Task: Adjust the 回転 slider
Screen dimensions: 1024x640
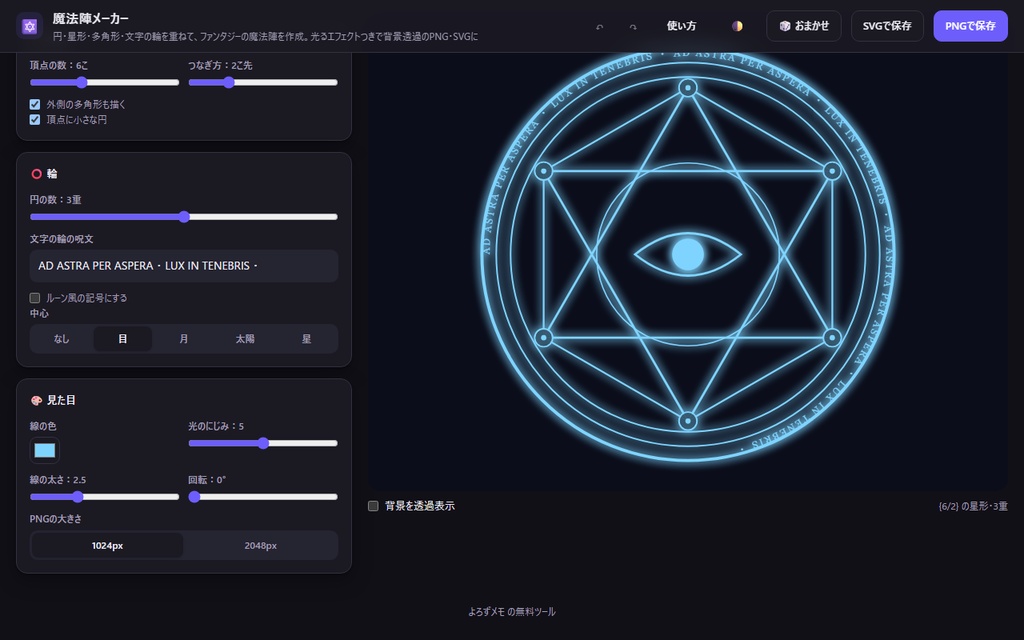Action: (263, 497)
